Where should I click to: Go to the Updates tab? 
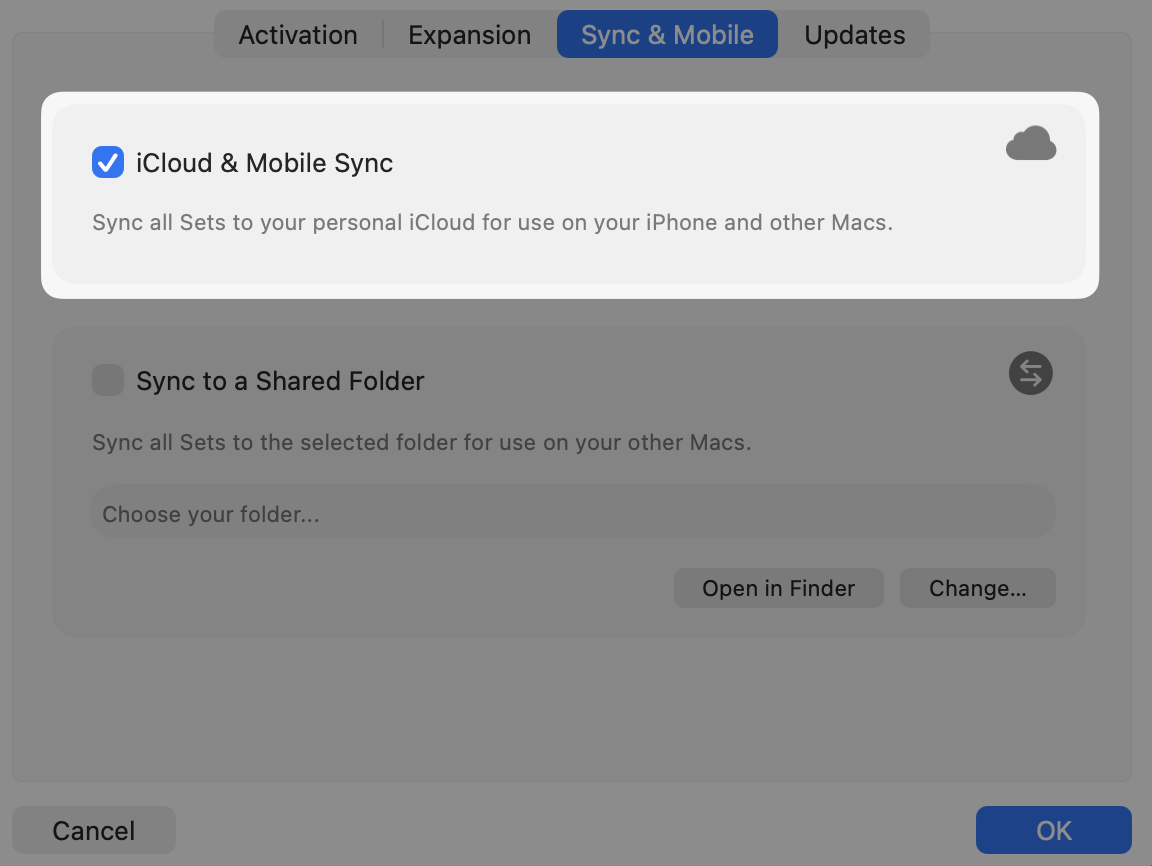[854, 35]
